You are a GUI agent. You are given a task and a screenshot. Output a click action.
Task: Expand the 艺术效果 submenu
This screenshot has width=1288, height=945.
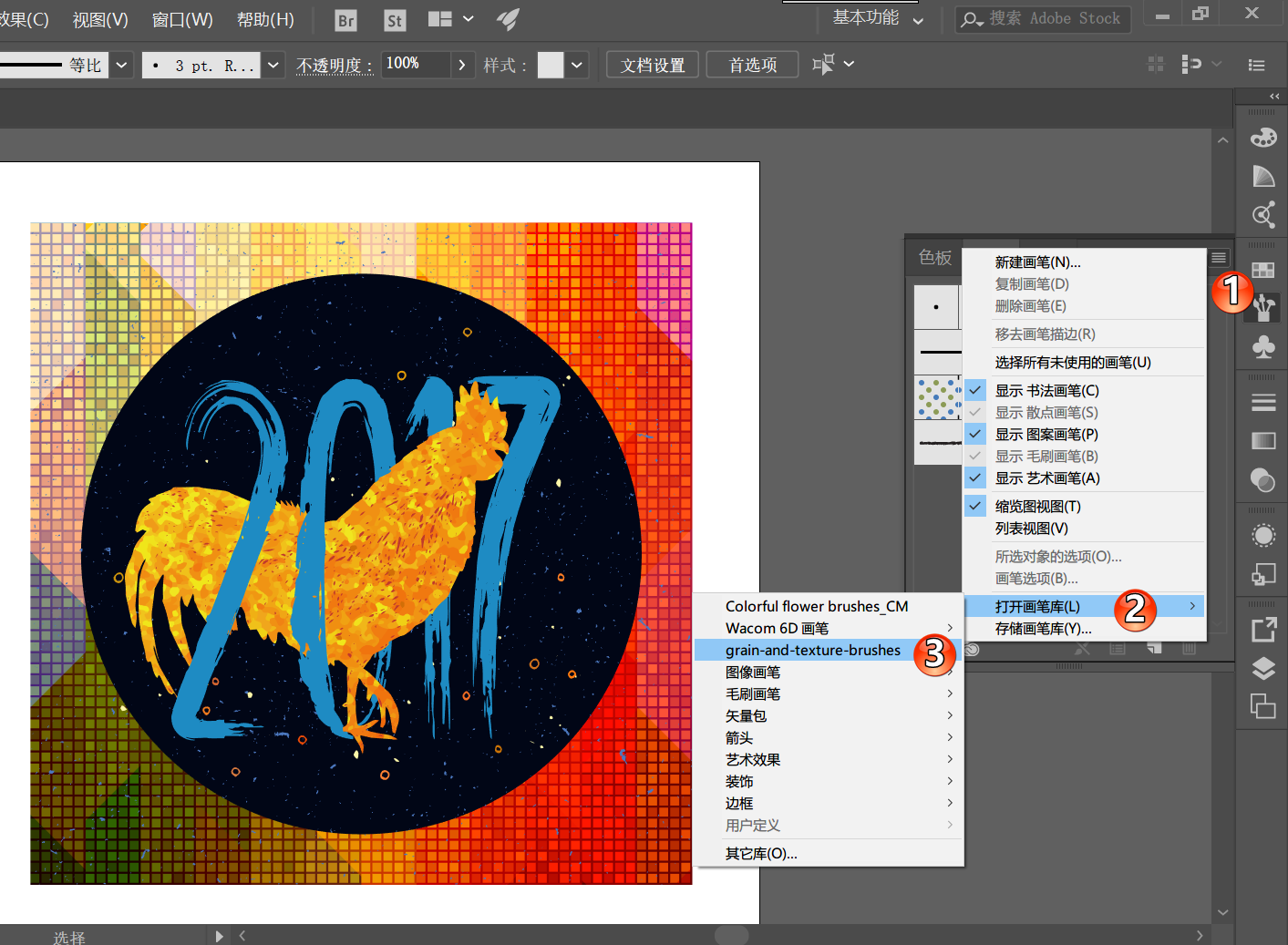tap(828, 759)
